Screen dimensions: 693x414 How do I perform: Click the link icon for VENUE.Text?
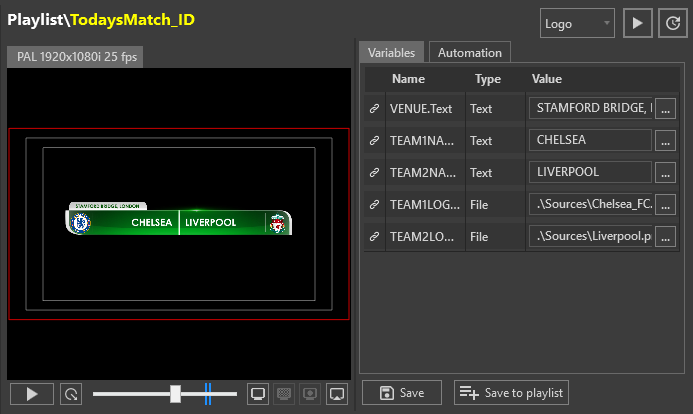click(x=375, y=108)
